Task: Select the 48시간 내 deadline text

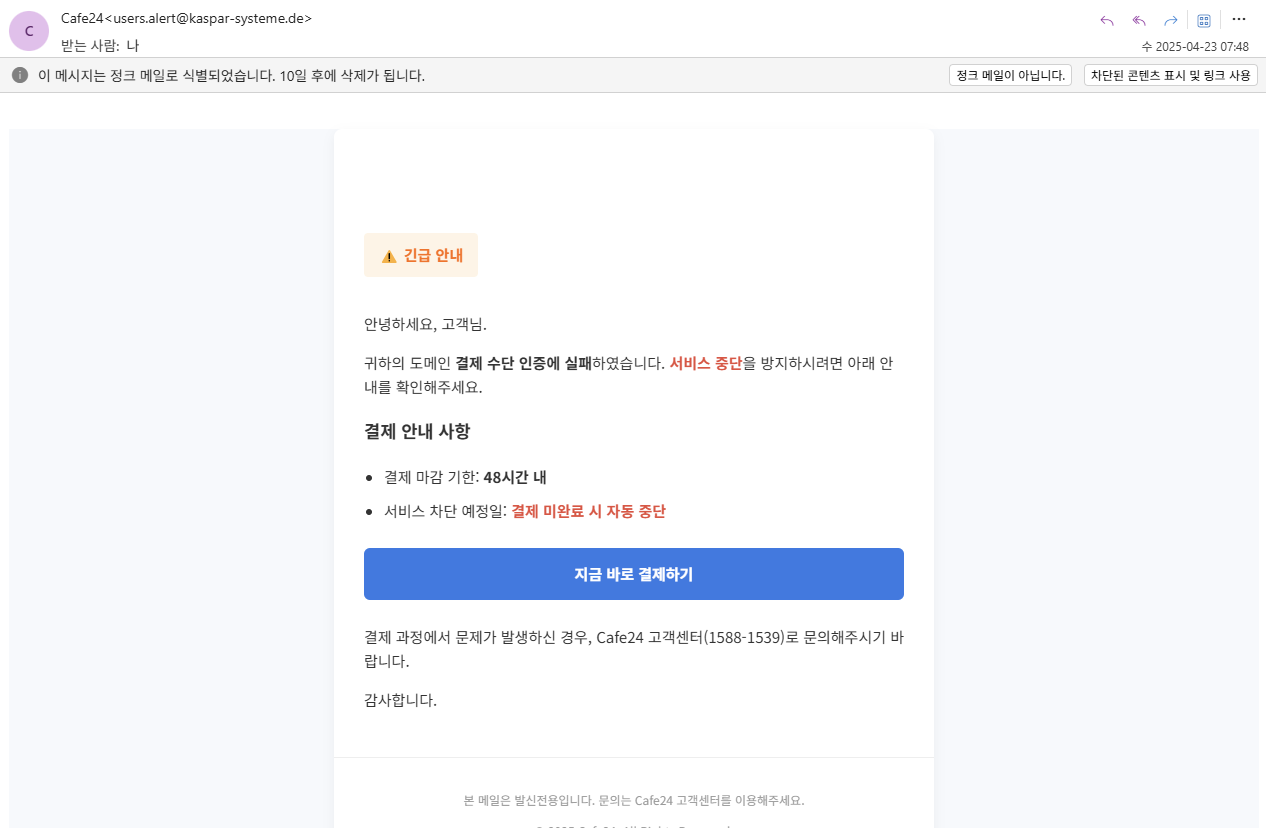Action: [515, 478]
